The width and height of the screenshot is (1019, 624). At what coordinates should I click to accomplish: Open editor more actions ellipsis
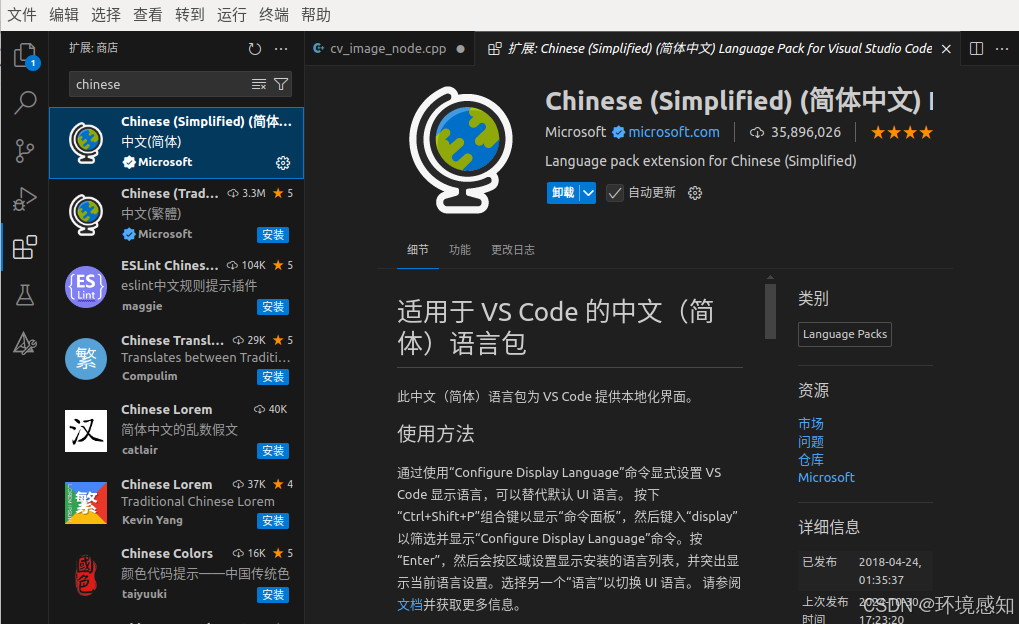(x=1002, y=49)
